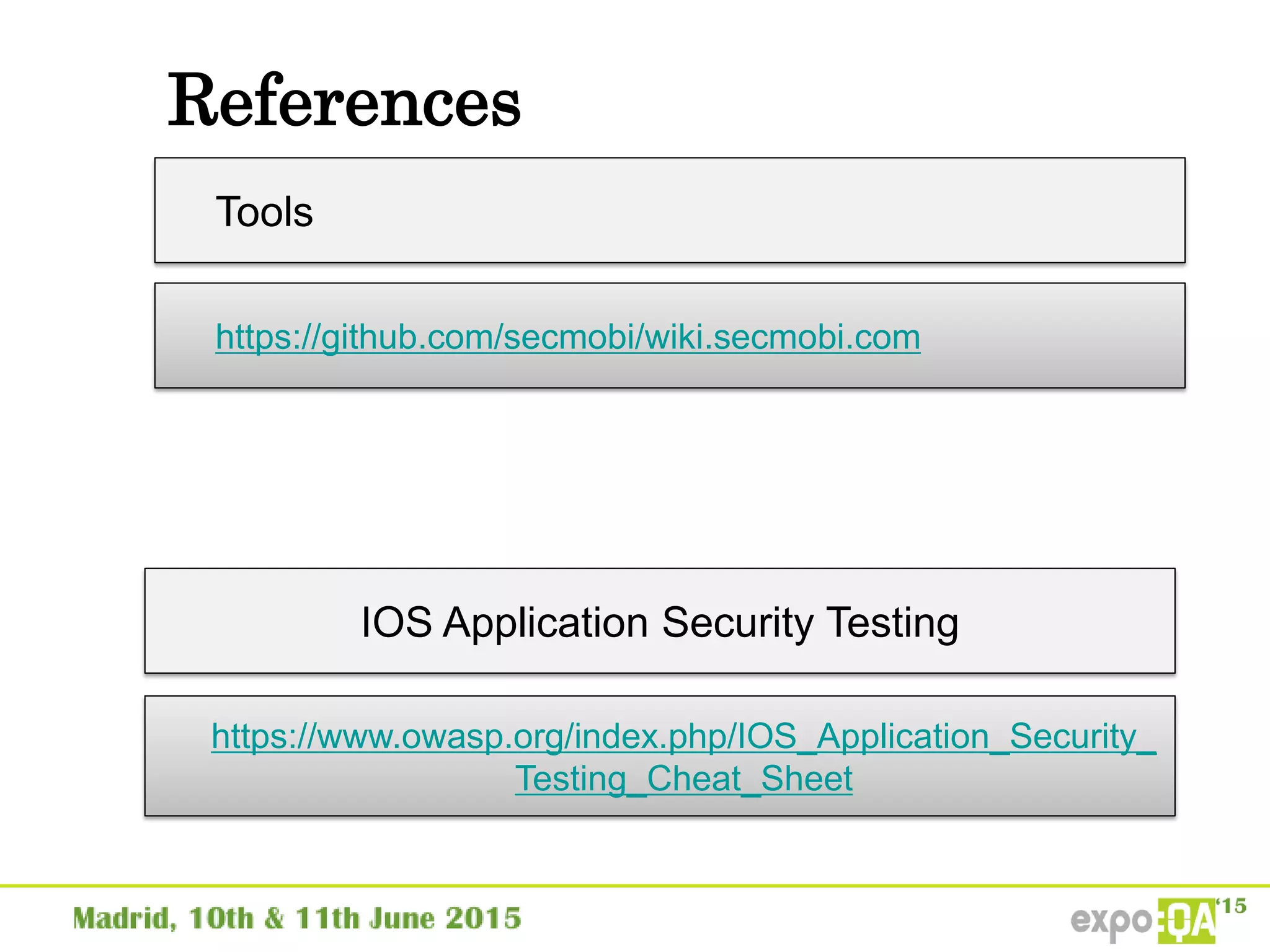Click 'IOS' at start of heading box
The image size is (1270, 952).
click(x=396, y=622)
